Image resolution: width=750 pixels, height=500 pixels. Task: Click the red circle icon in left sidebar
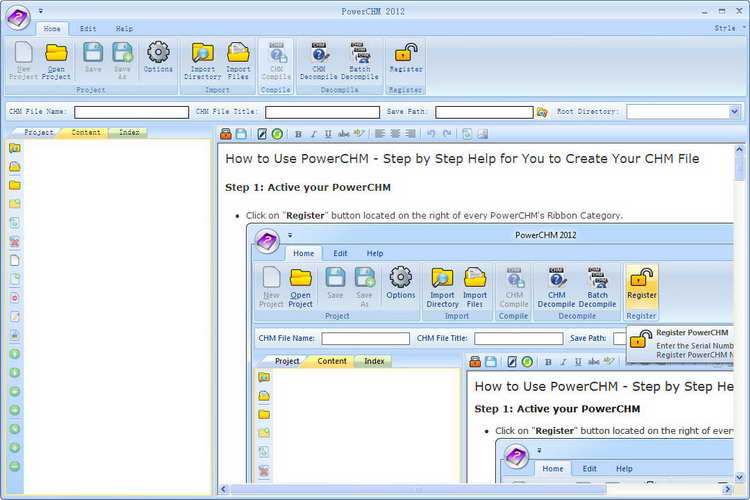(x=15, y=298)
